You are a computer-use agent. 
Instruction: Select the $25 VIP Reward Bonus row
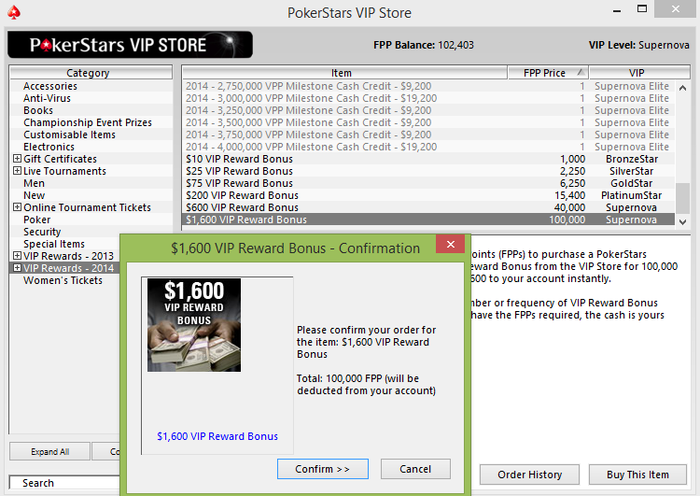(429, 171)
